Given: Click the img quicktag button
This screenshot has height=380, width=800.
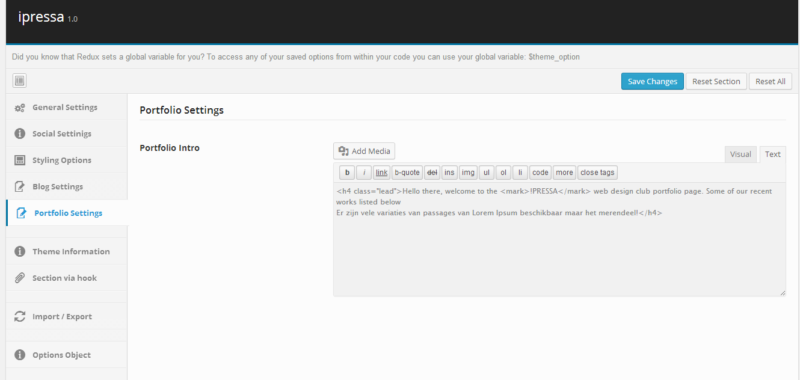Looking at the screenshot, I should pos(468,173).
